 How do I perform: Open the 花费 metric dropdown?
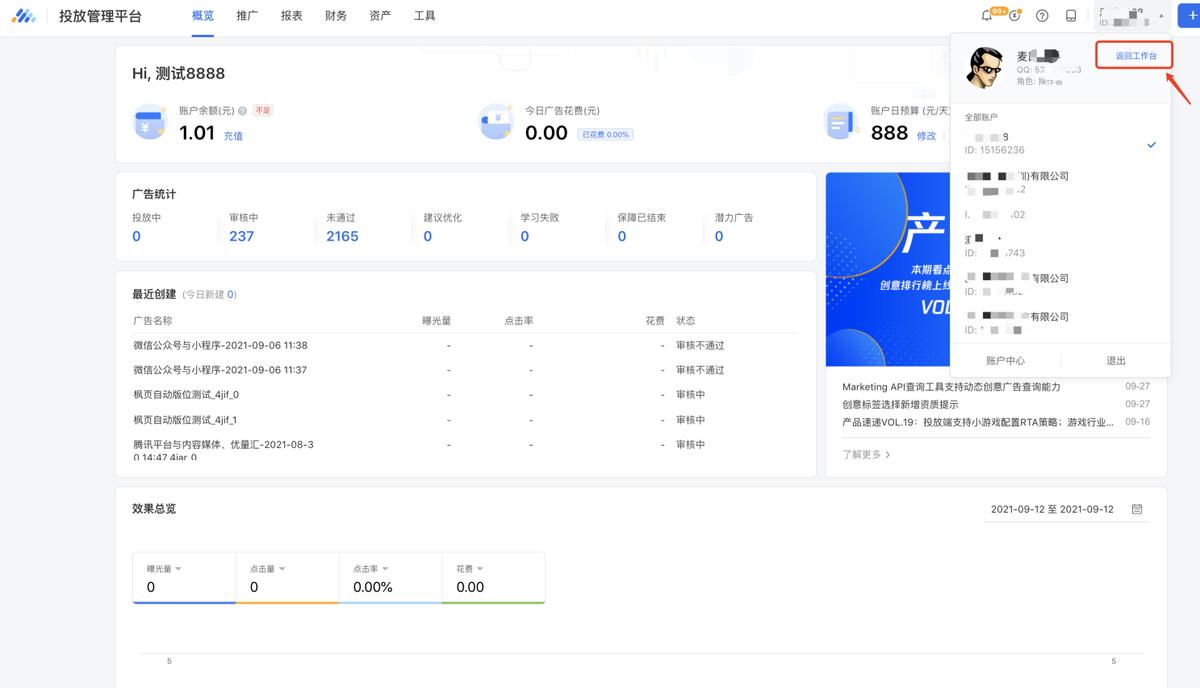click(x=480, y=569)
